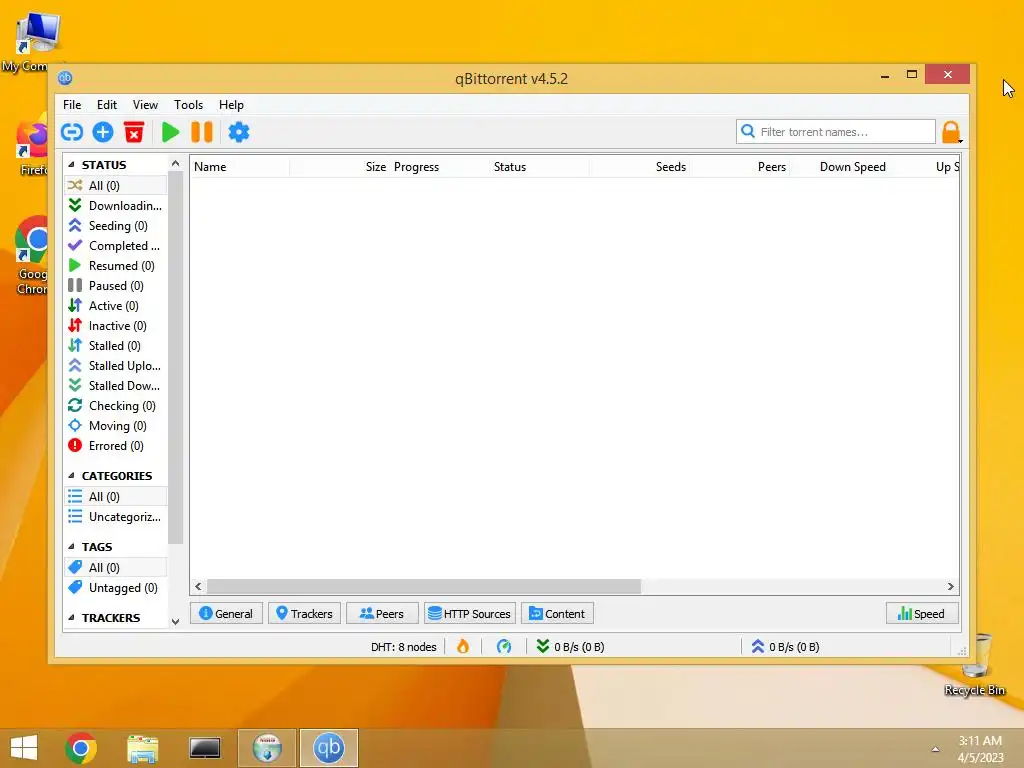Viewport: 1024px width, 768px height.
Task: Select the Stalled Downloading filter
Action: pyautogui.click(x=116, y=386)
